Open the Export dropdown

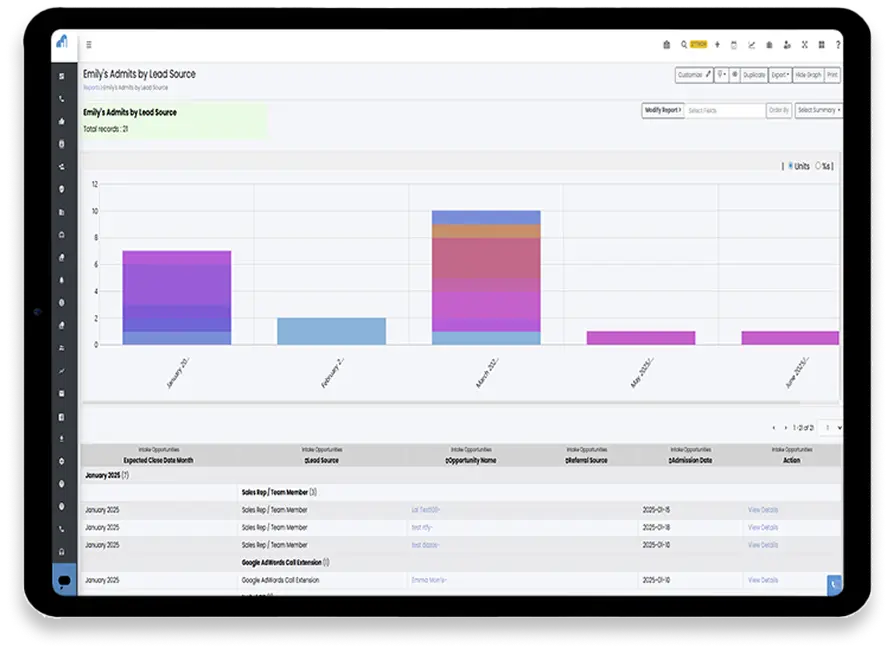click(780, 75)
